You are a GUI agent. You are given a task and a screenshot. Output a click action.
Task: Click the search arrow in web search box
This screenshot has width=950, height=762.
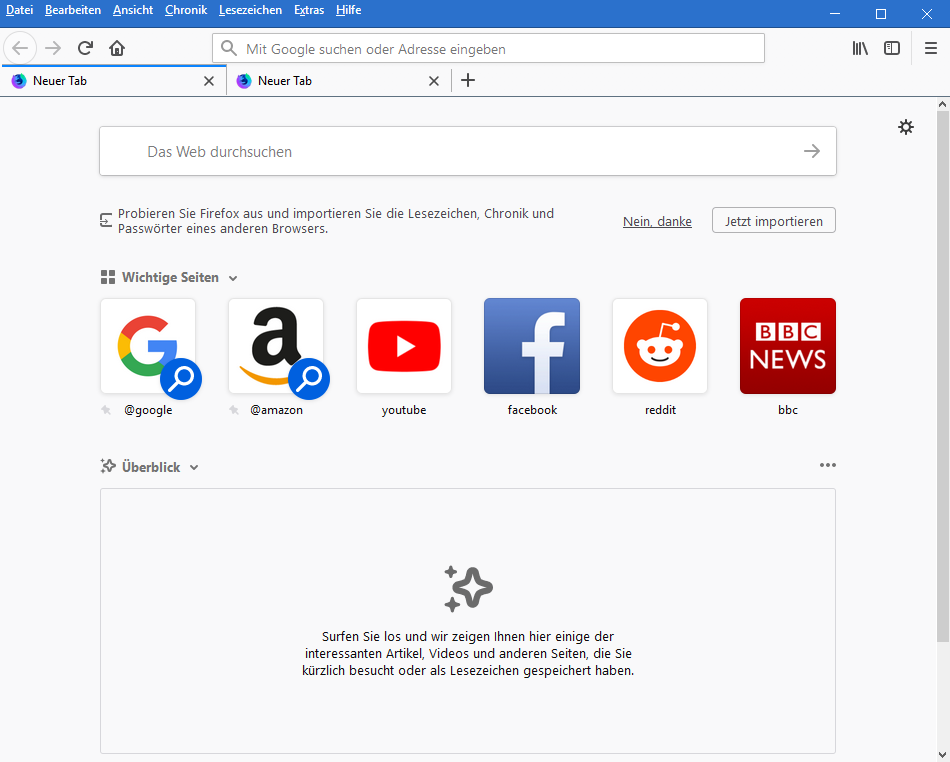[x=812, y=151]
